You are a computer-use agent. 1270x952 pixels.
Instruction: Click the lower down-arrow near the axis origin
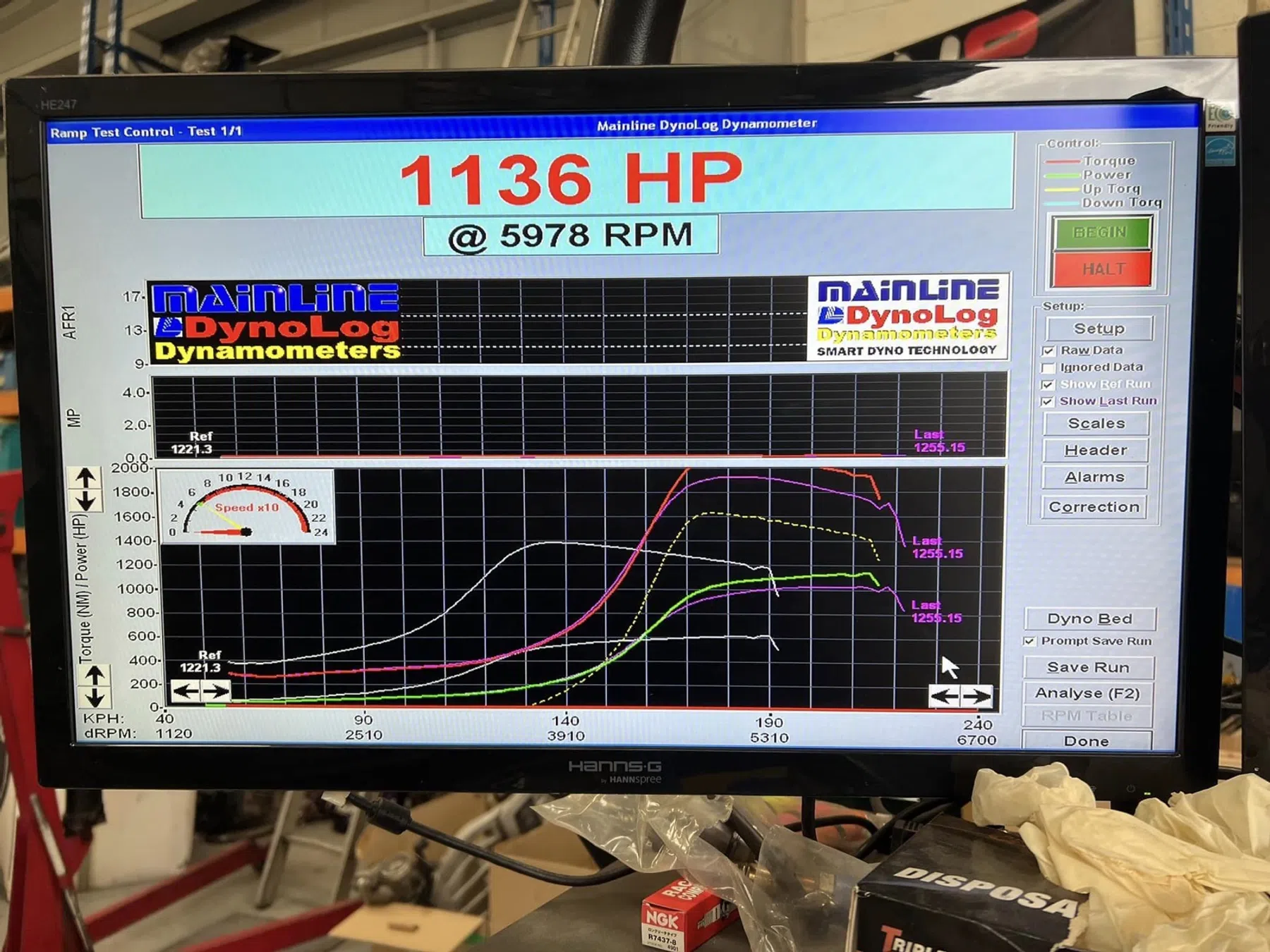click(95, 697)
